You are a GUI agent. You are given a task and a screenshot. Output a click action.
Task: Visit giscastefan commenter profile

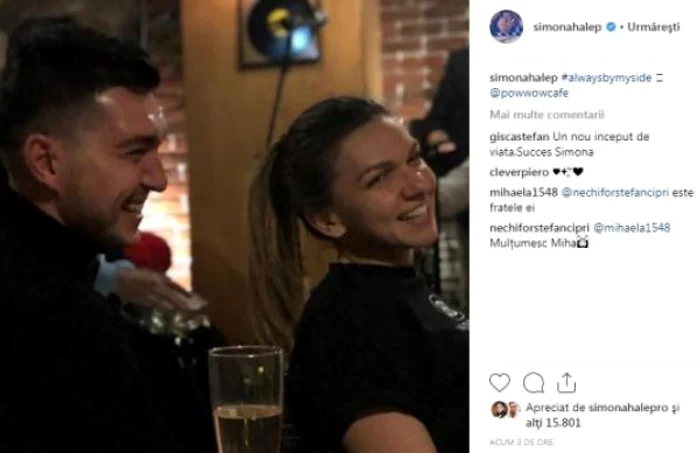click(519, 137)
